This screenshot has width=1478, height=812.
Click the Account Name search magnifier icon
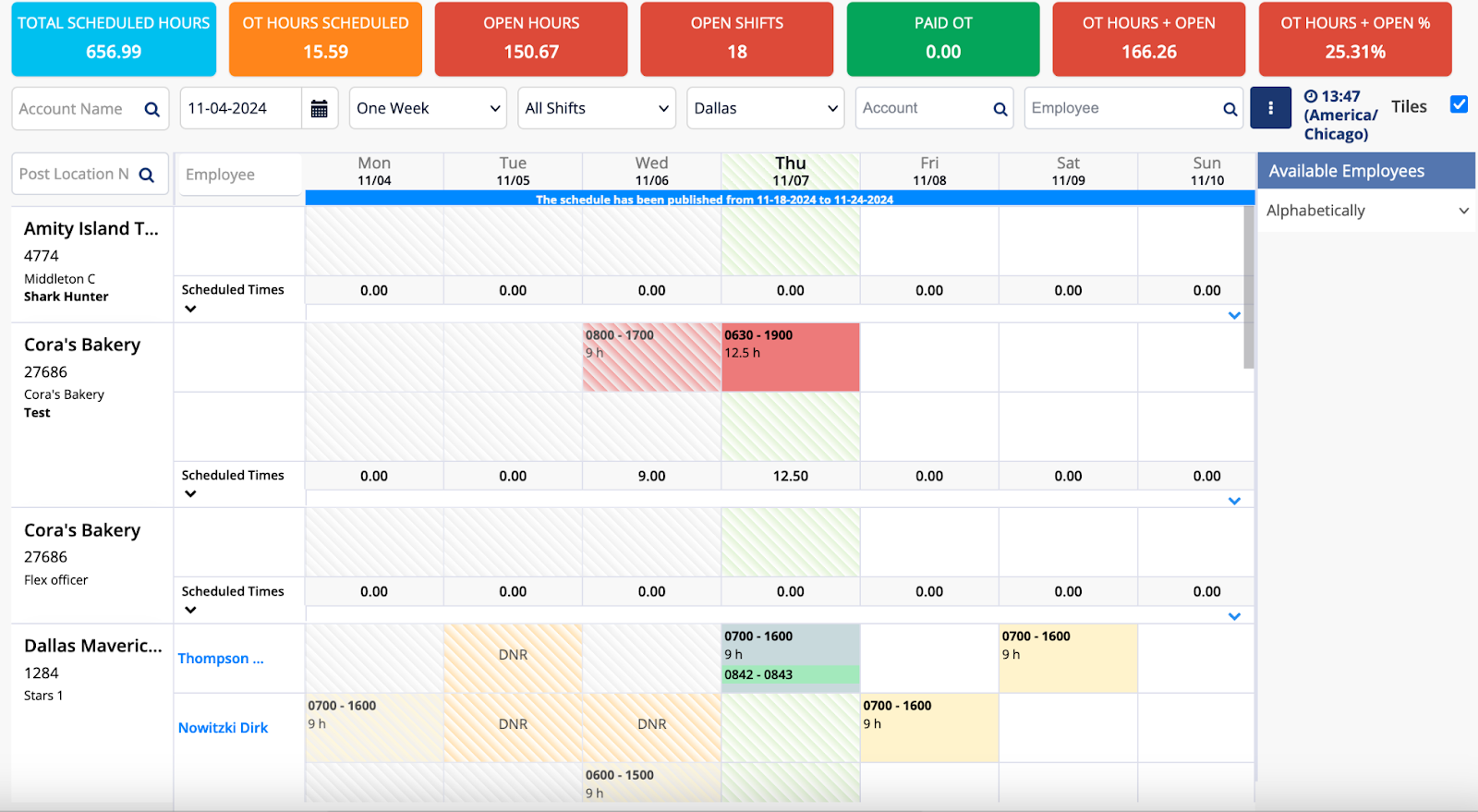[152, 109]
